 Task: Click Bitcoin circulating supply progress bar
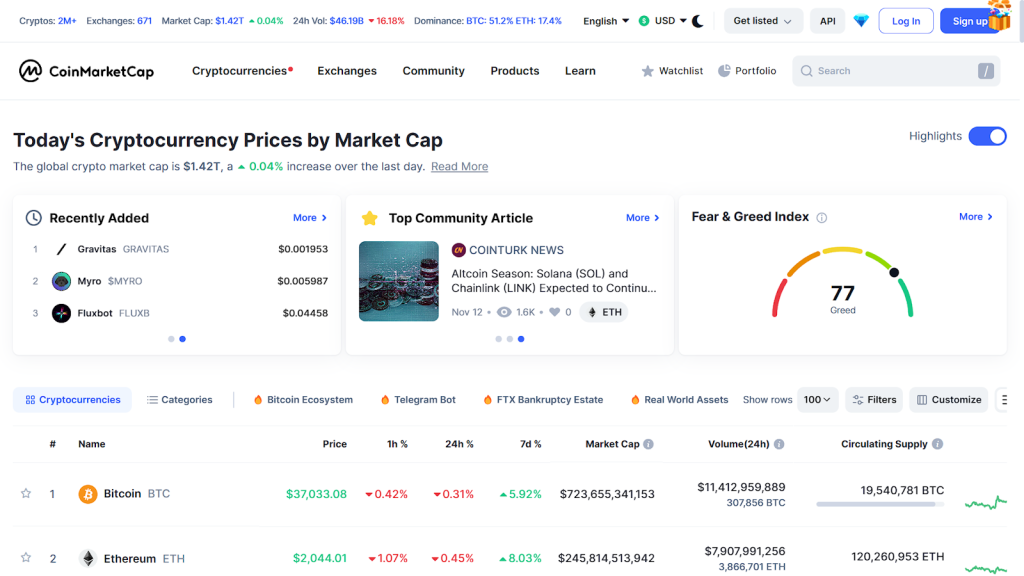880,504
